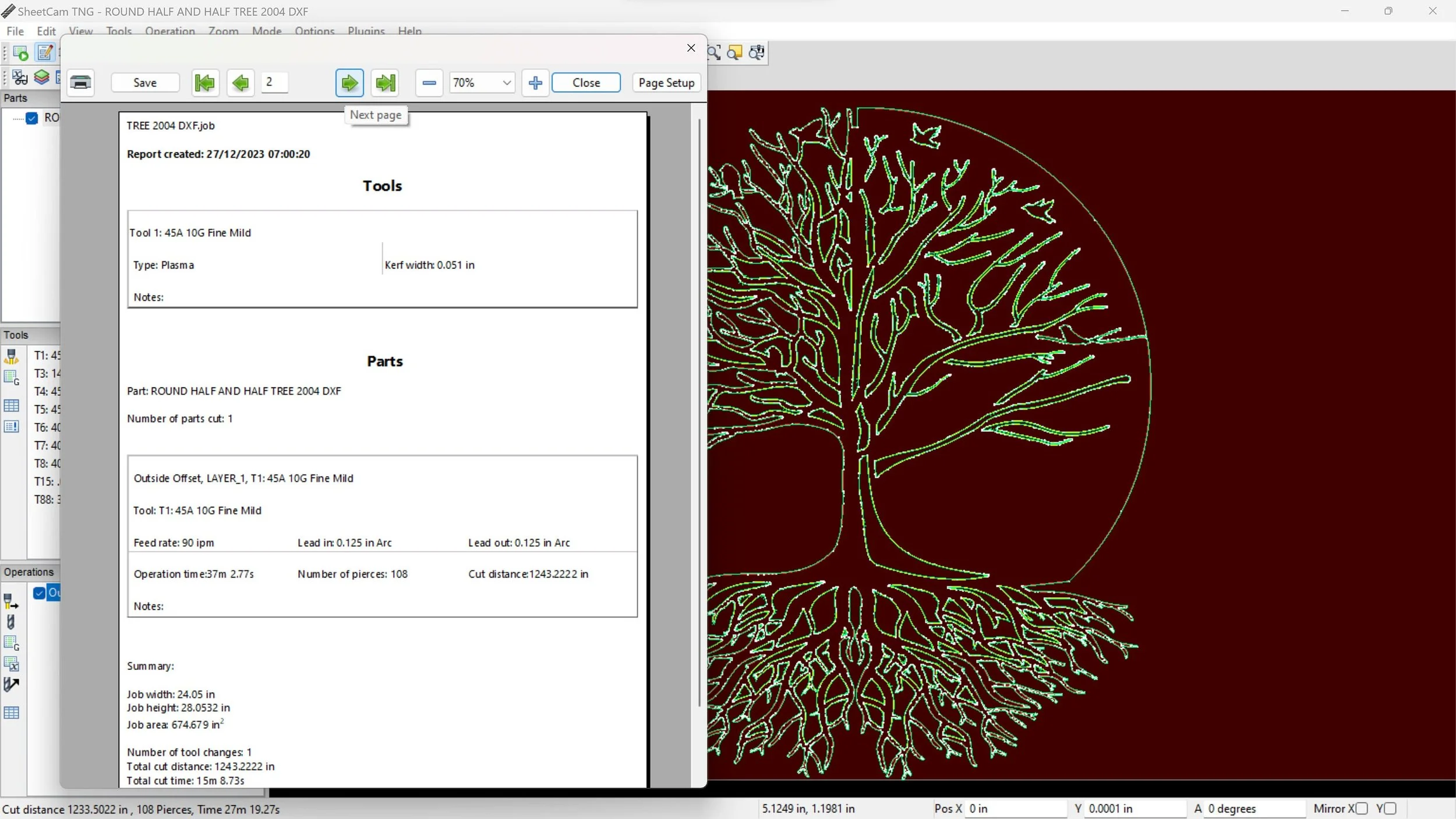
Task: Toggle the Mirror X checkbox
Action: [x=1362, y=809]
